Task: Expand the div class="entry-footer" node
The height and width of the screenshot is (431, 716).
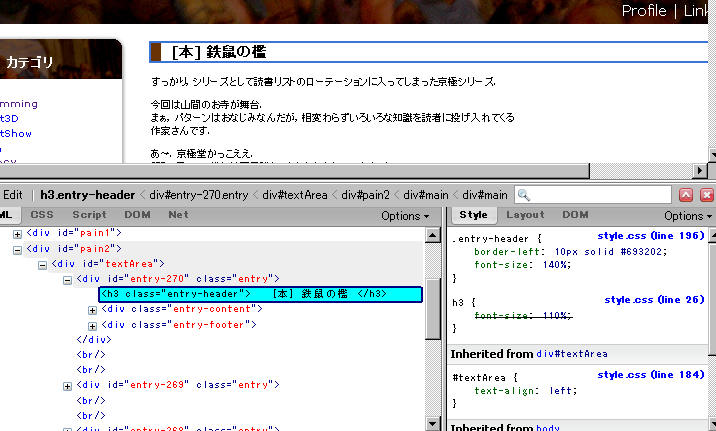Action: point(92,326)
